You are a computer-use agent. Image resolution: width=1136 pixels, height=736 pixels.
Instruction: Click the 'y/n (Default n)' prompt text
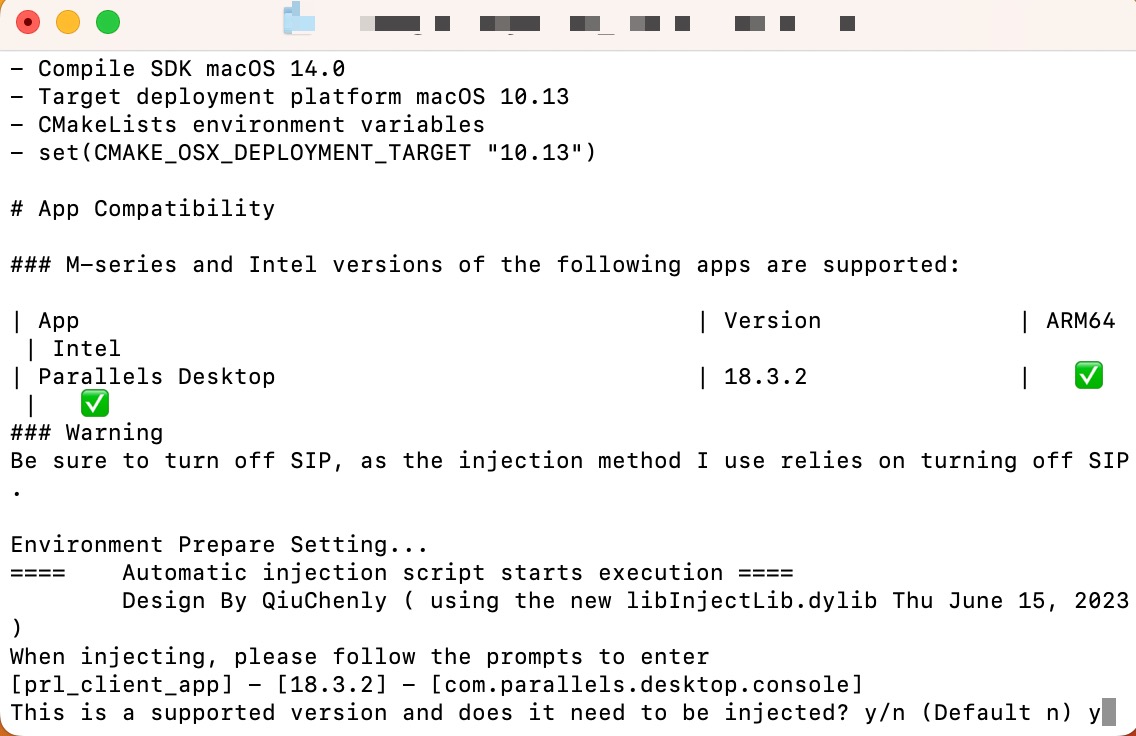click(968, 713)
